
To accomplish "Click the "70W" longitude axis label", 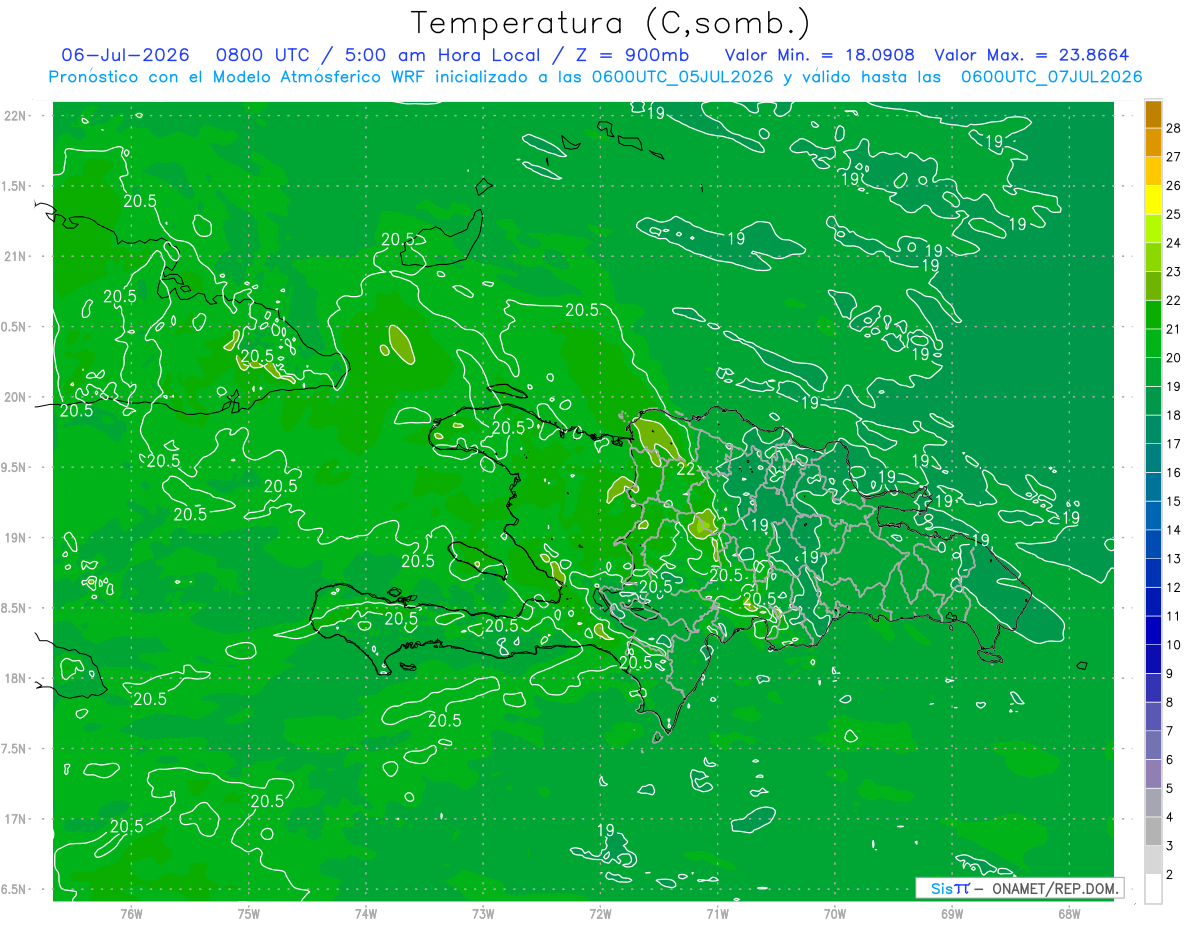I will tap(835, 912).
